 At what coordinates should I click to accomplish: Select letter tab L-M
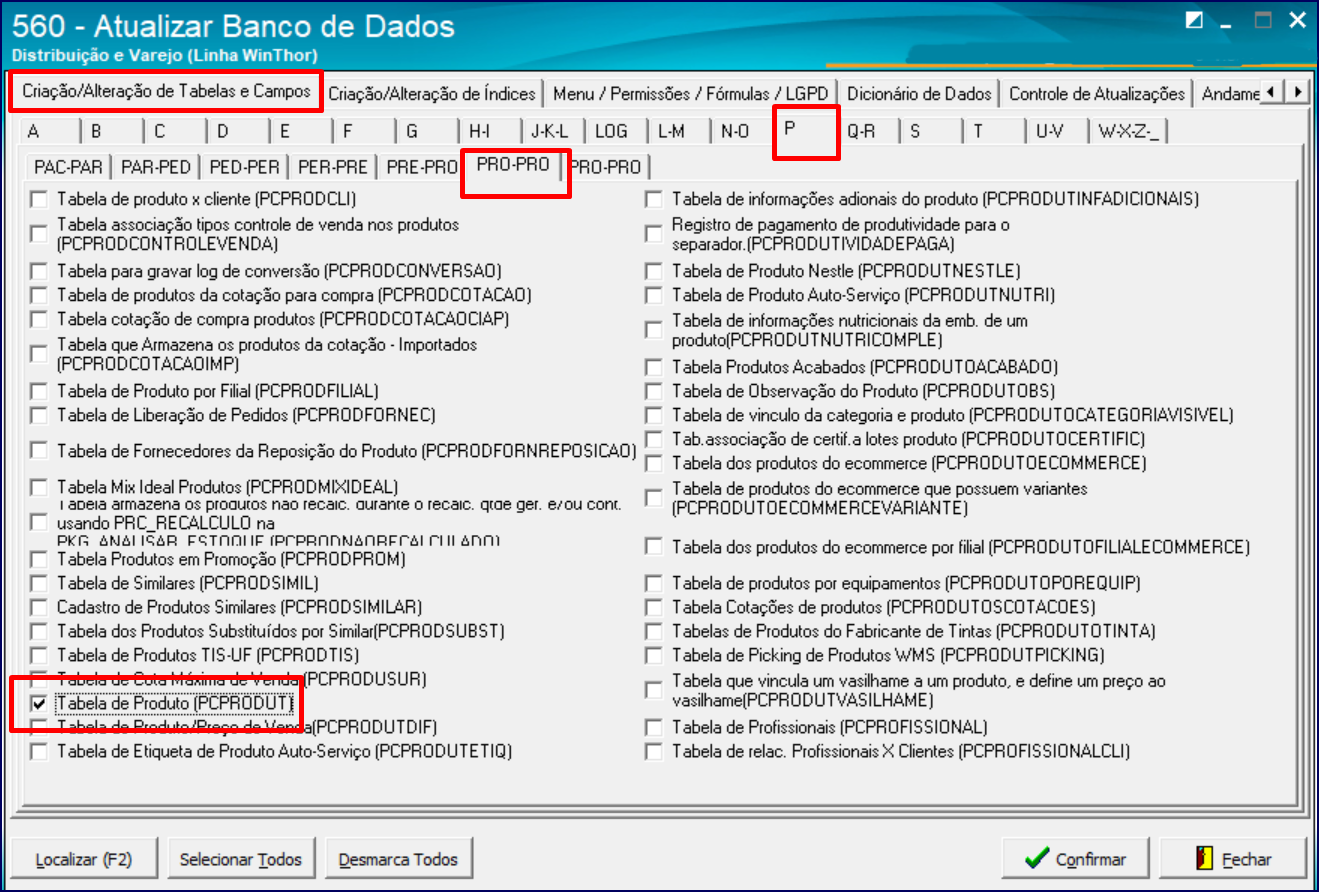click(678, 132)
